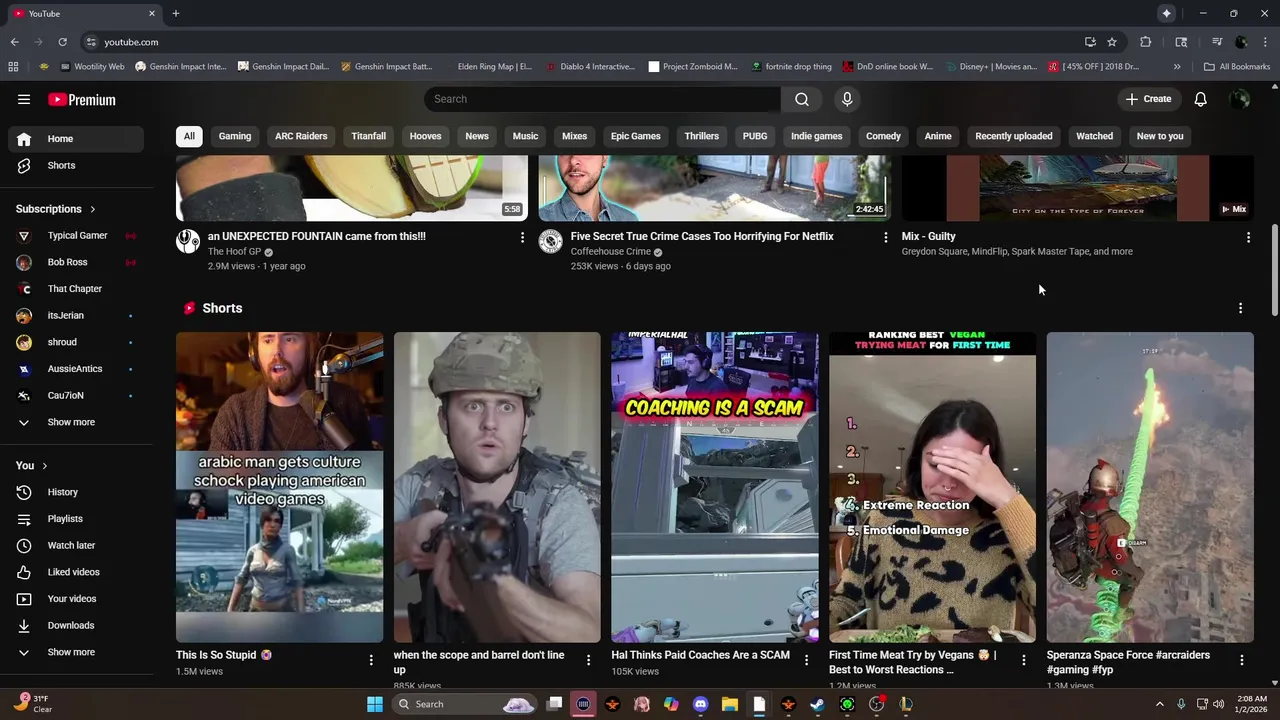The image size is (1280, 720).
Task: Click the page vertical scrollbar
Action: tap(1274, 270)
